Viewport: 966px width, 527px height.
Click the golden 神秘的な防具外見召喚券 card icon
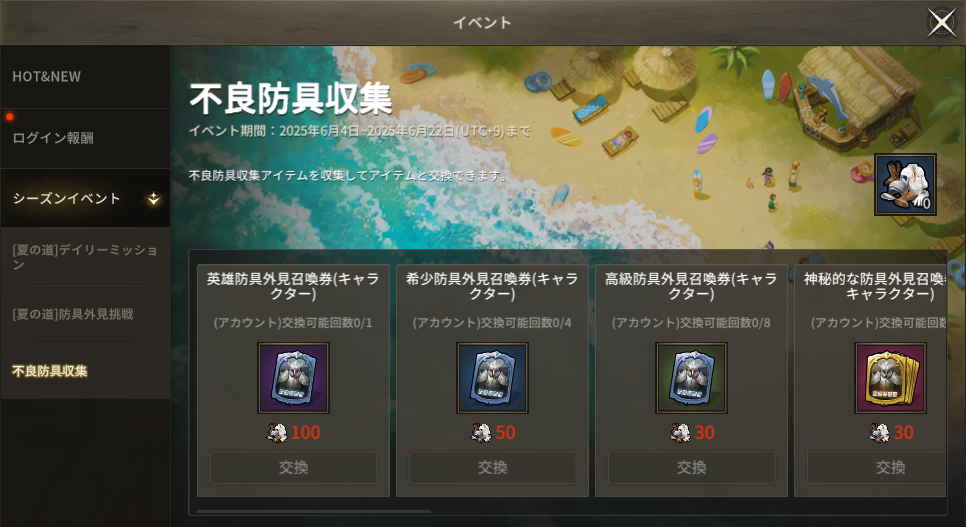coord(890,378)
